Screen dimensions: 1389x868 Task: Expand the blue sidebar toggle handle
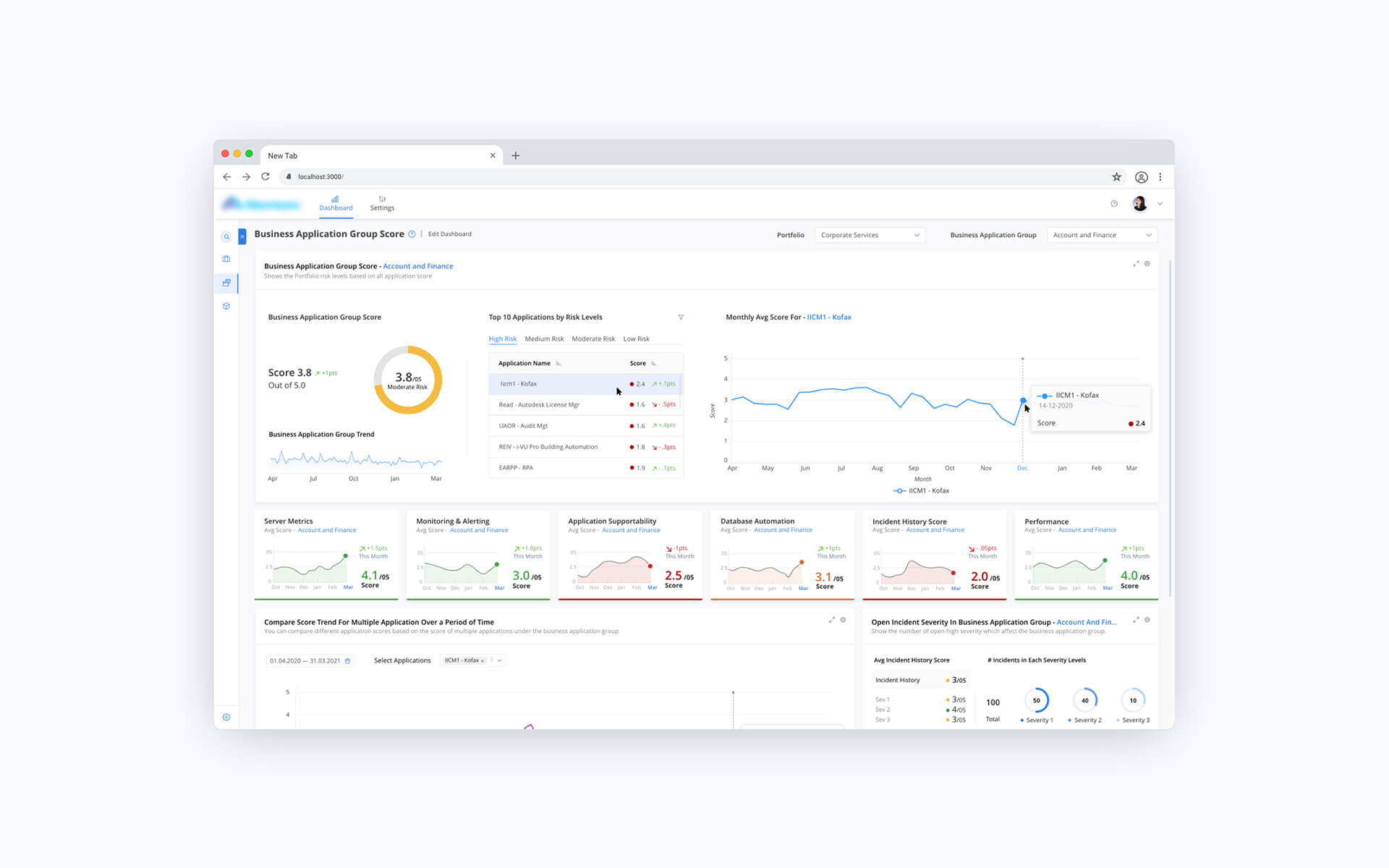(242, 237)
